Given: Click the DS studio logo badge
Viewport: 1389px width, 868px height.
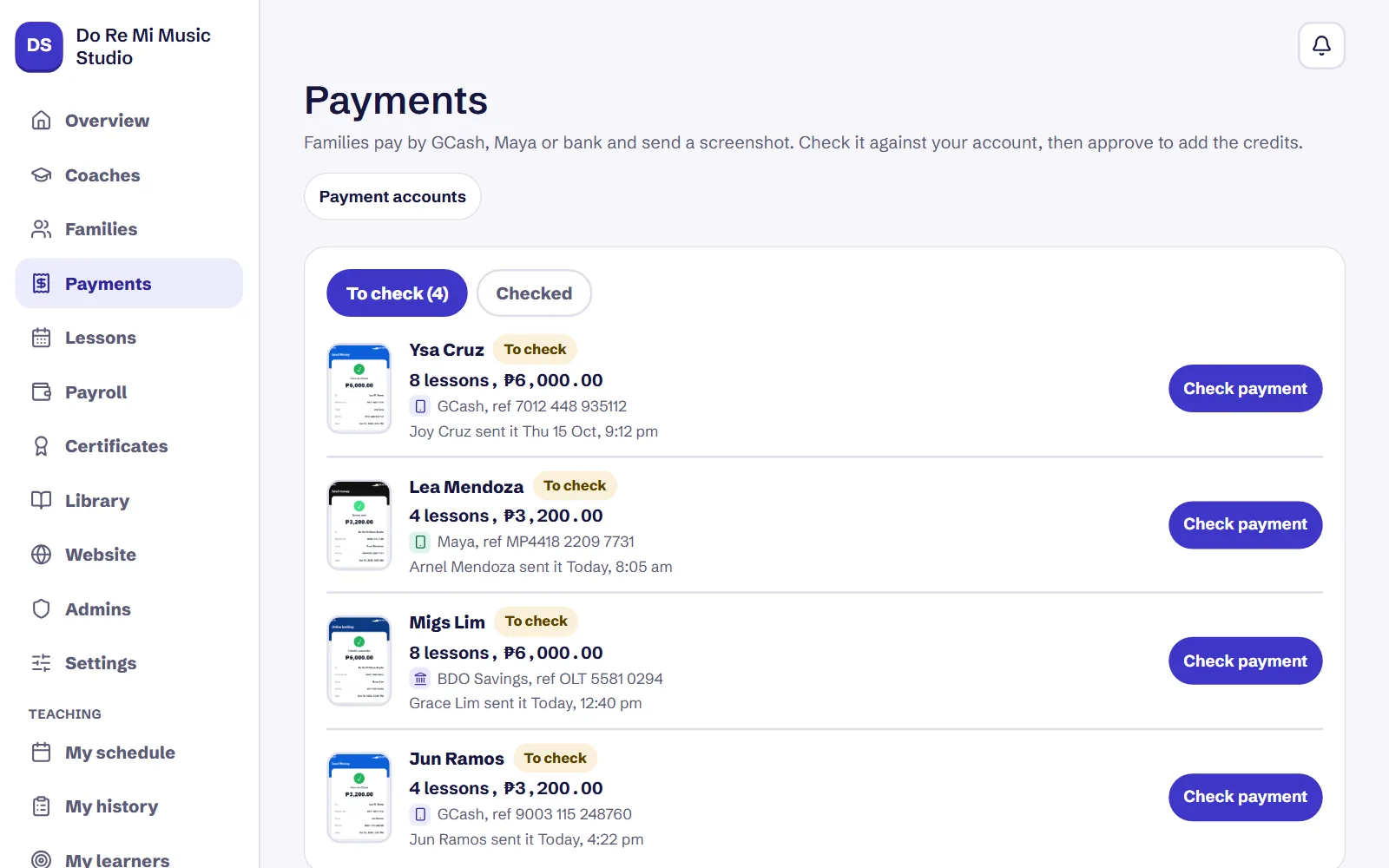Looking at the screenshot, I should coord(39,46).
